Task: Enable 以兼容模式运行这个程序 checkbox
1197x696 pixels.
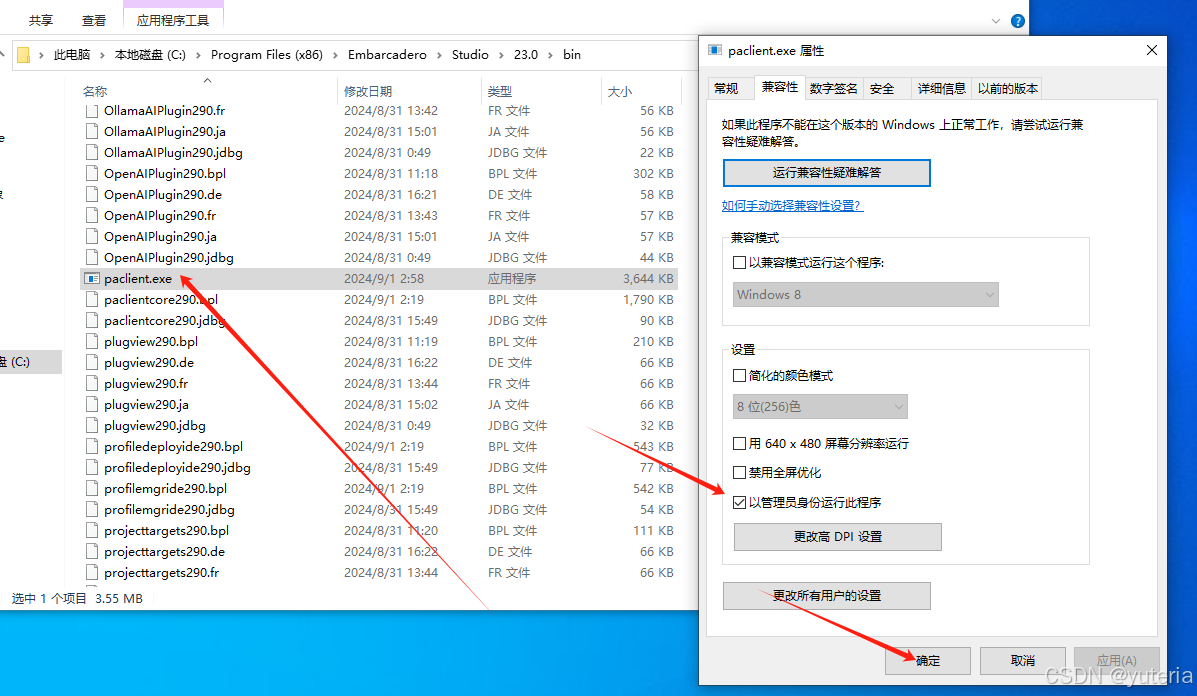Action: click(739, 263)
